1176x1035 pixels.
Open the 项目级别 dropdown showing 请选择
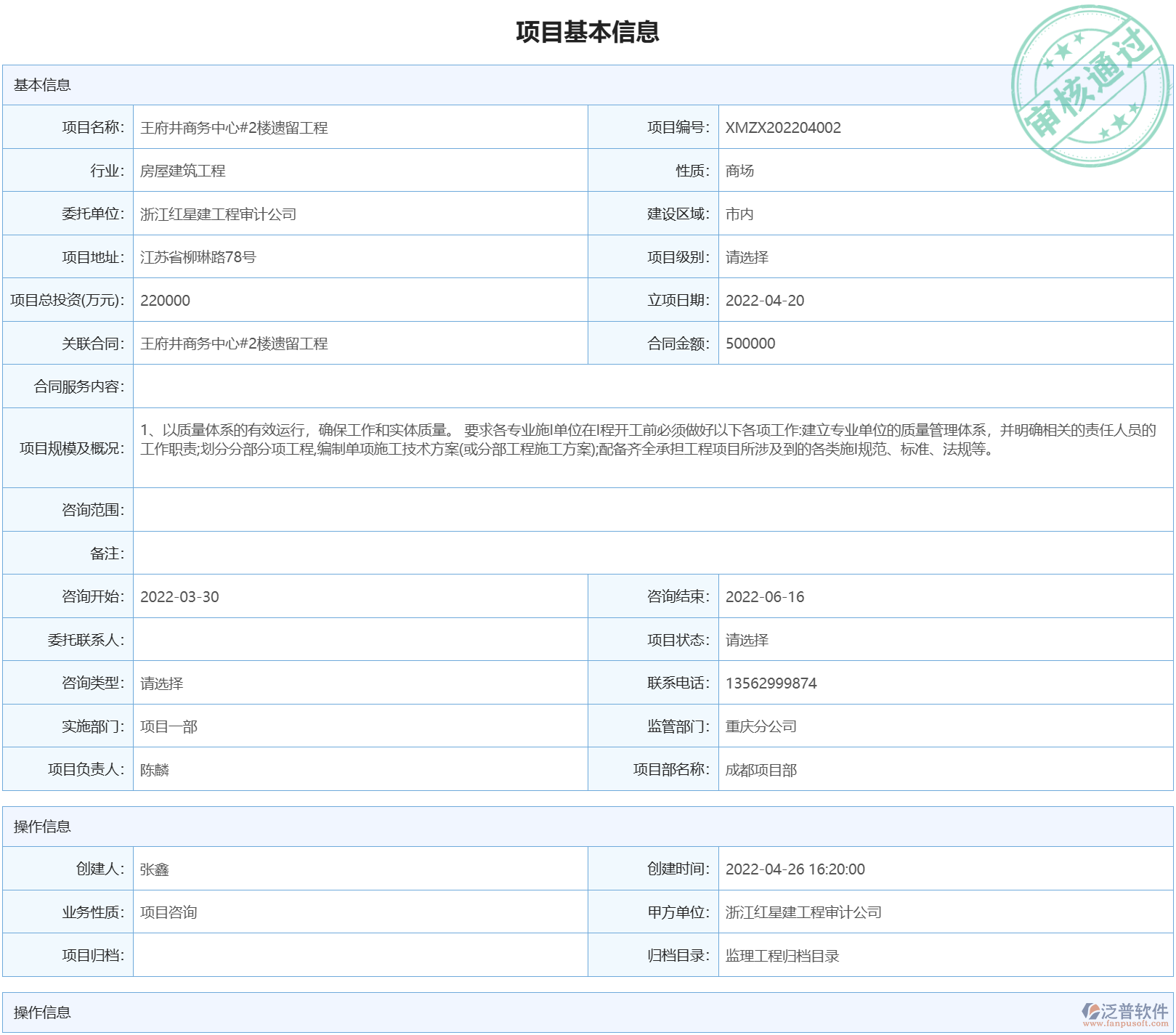747,257
